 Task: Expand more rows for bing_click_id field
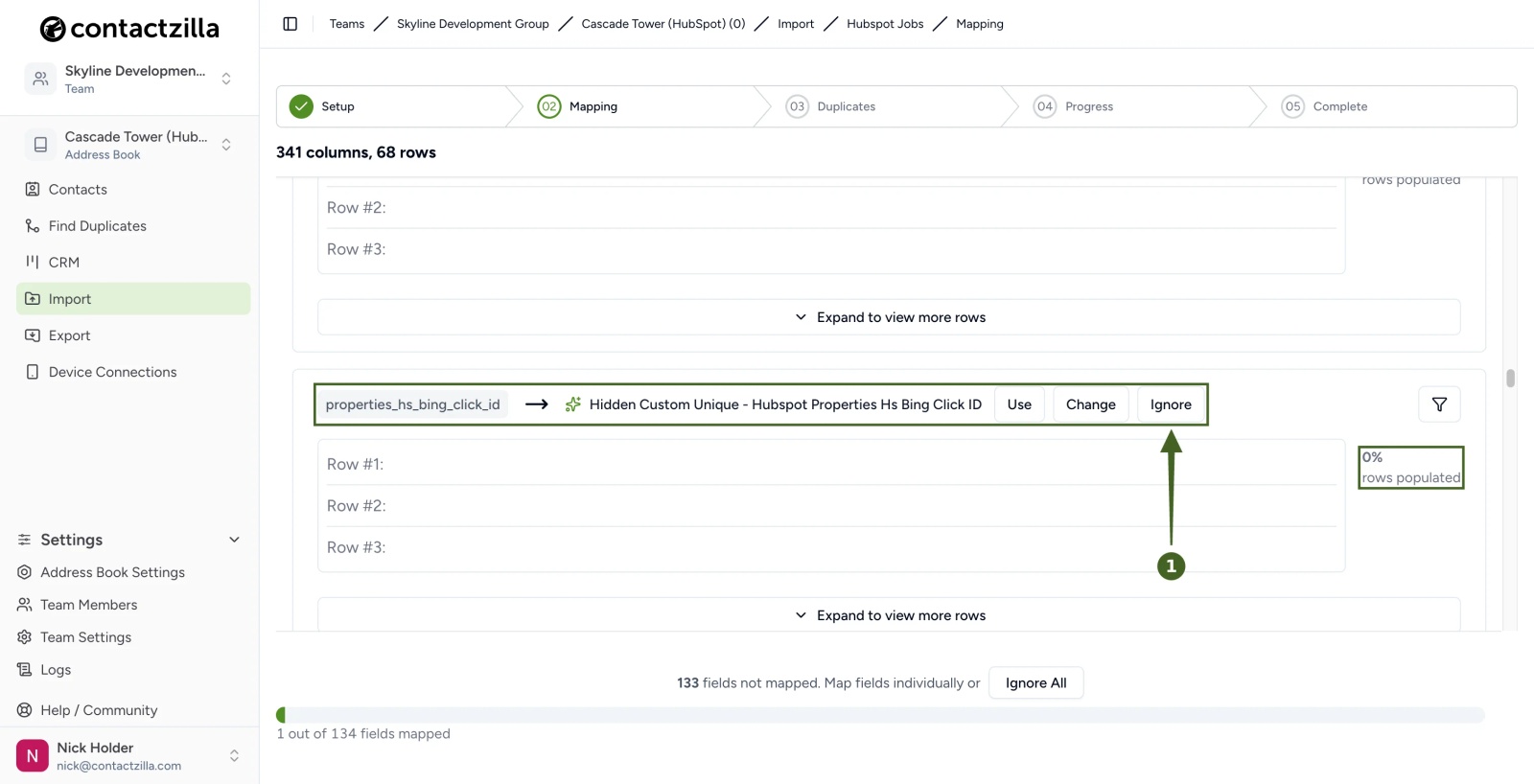[x=889, y=614]
